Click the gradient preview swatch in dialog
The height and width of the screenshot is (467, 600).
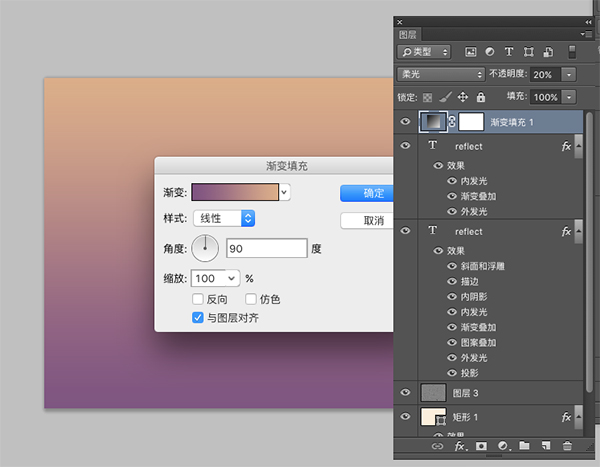click(x=235, y=192)
